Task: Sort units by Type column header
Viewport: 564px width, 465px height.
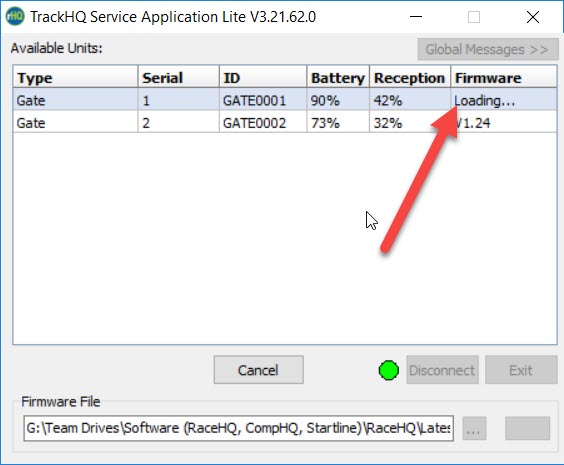Action: point(76,77)
